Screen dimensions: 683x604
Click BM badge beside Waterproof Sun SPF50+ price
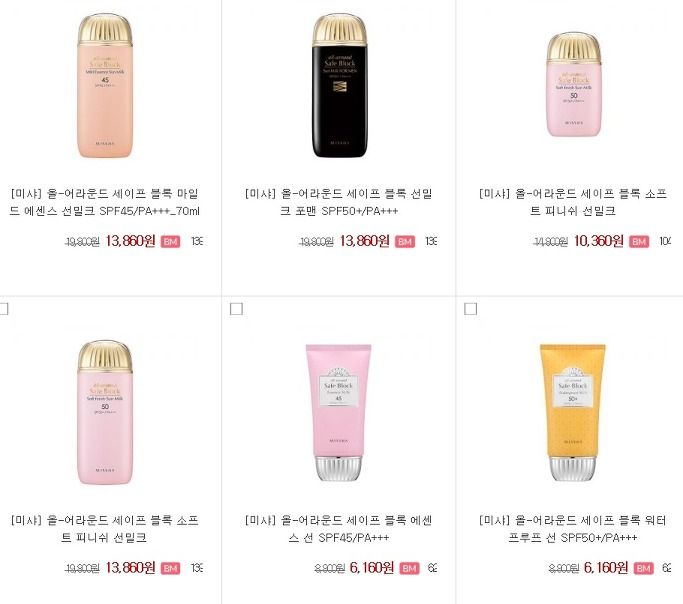[644, 568]
